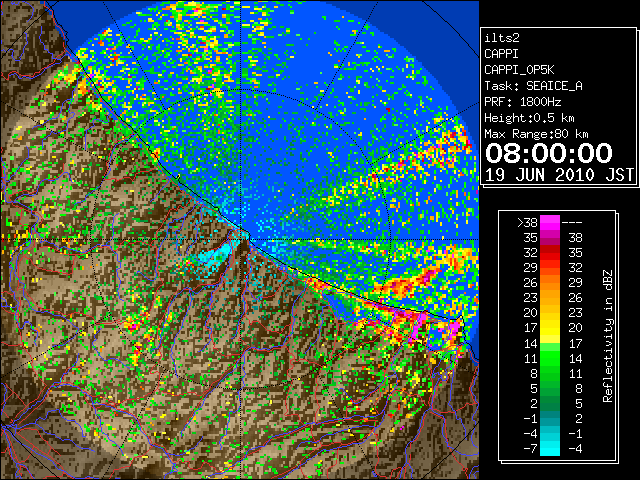
Task: Click the magenta >38 dBZ legend swatch
Action: 550,222
